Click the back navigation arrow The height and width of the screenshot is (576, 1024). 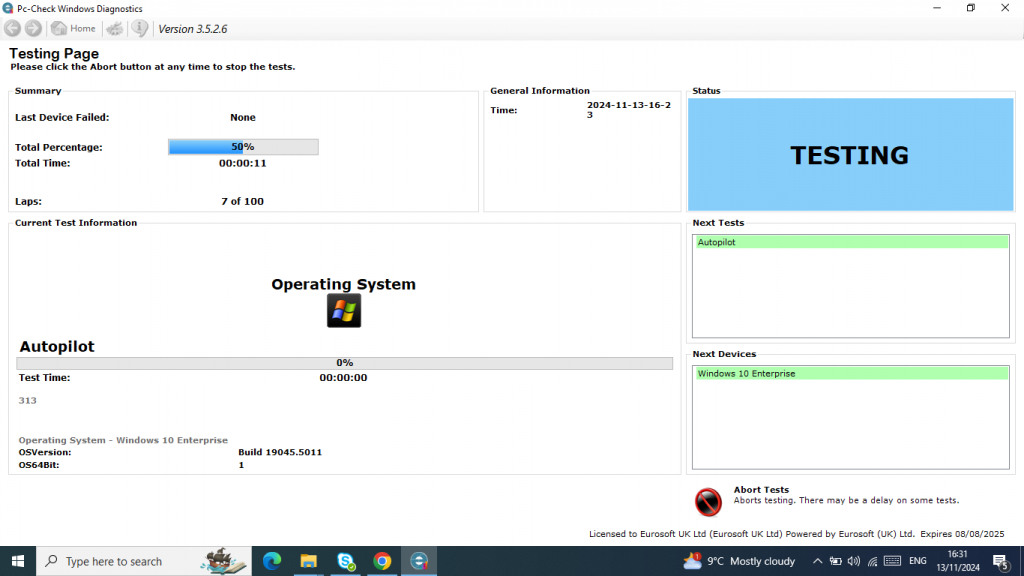coord(12,28)
